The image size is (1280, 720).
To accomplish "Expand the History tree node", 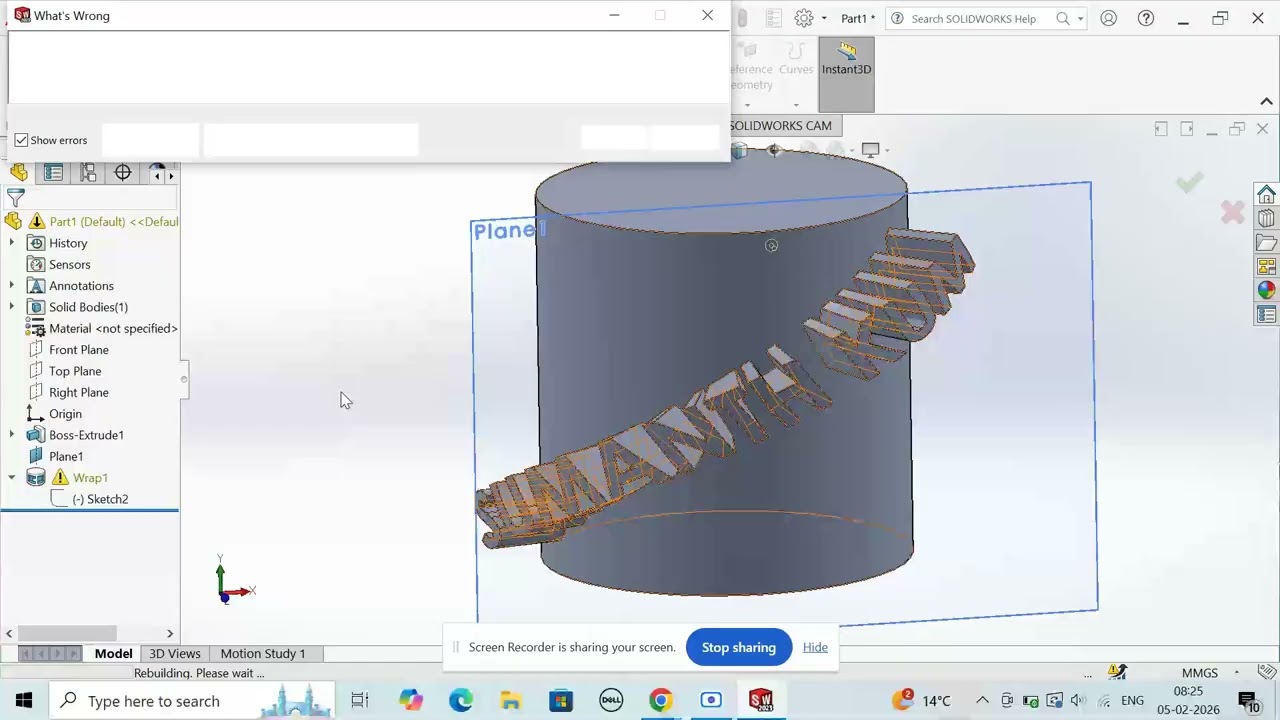I will tap(12, 243).
